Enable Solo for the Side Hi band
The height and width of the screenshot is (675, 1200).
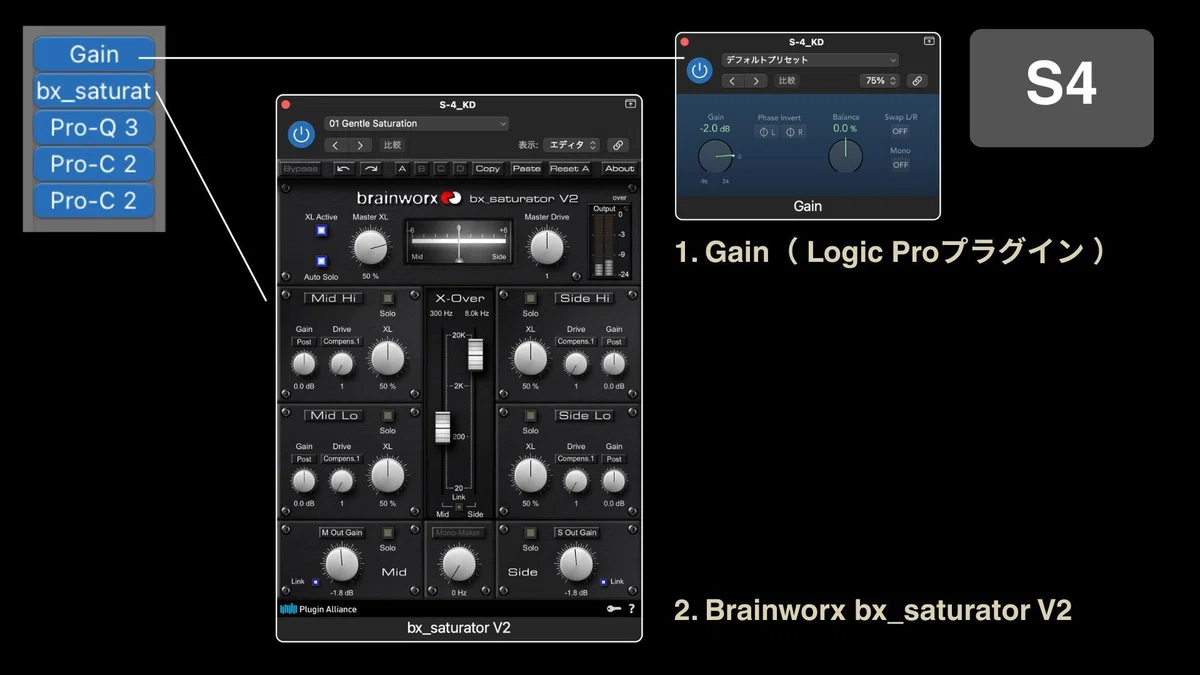pos(530,298)
